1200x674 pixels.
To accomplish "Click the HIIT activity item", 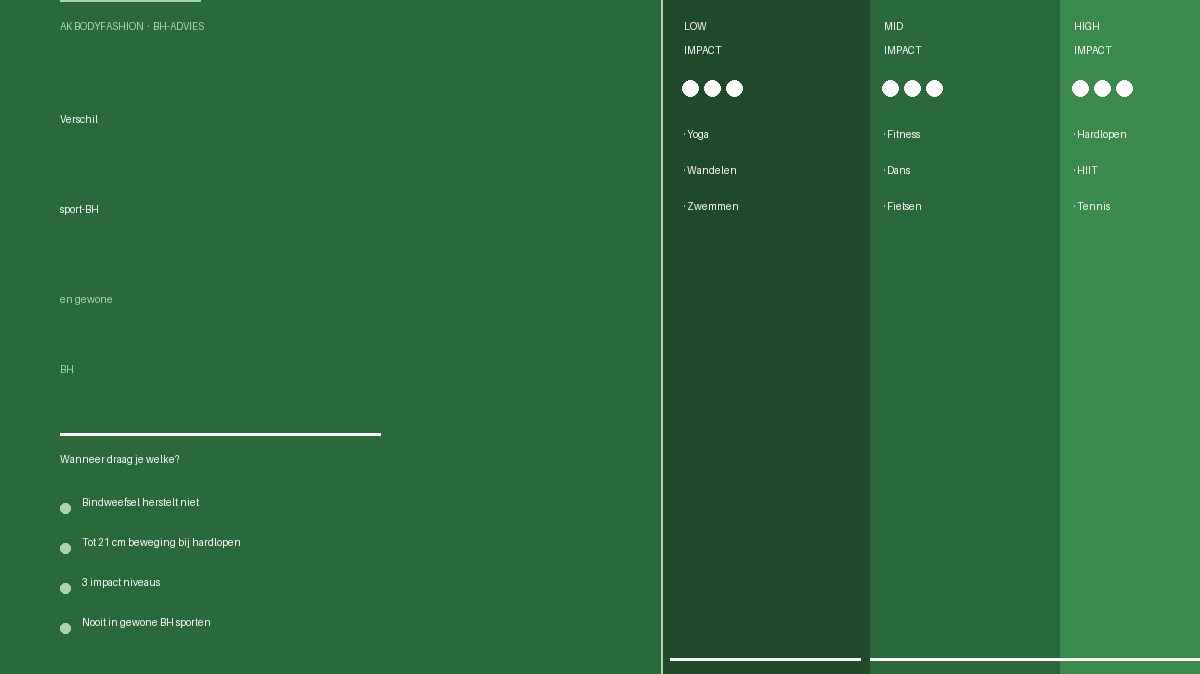I will [x=1086, y=170].
